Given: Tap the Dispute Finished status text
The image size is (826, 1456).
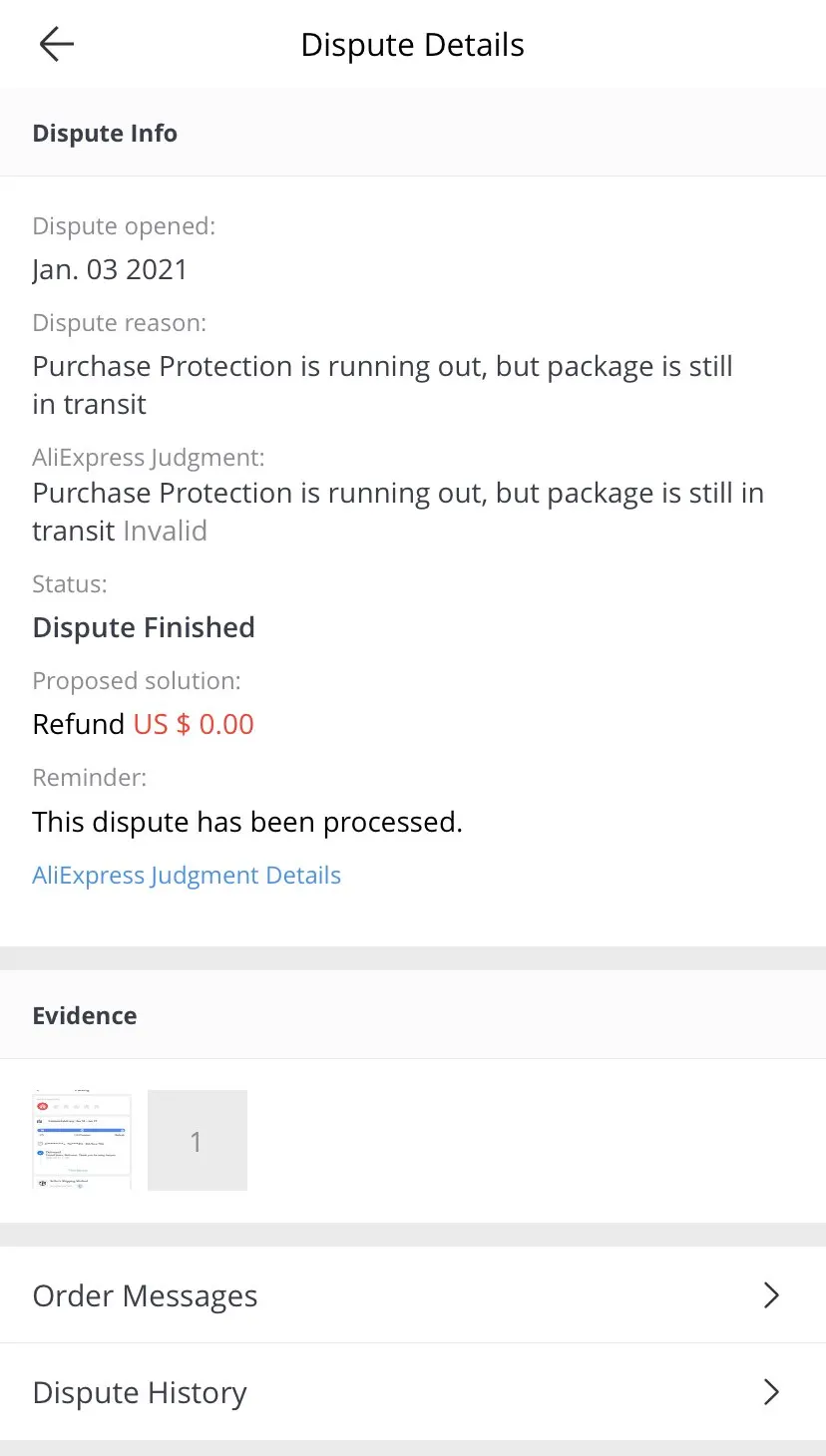Looking at the screenshot, I should pos(144,627).
